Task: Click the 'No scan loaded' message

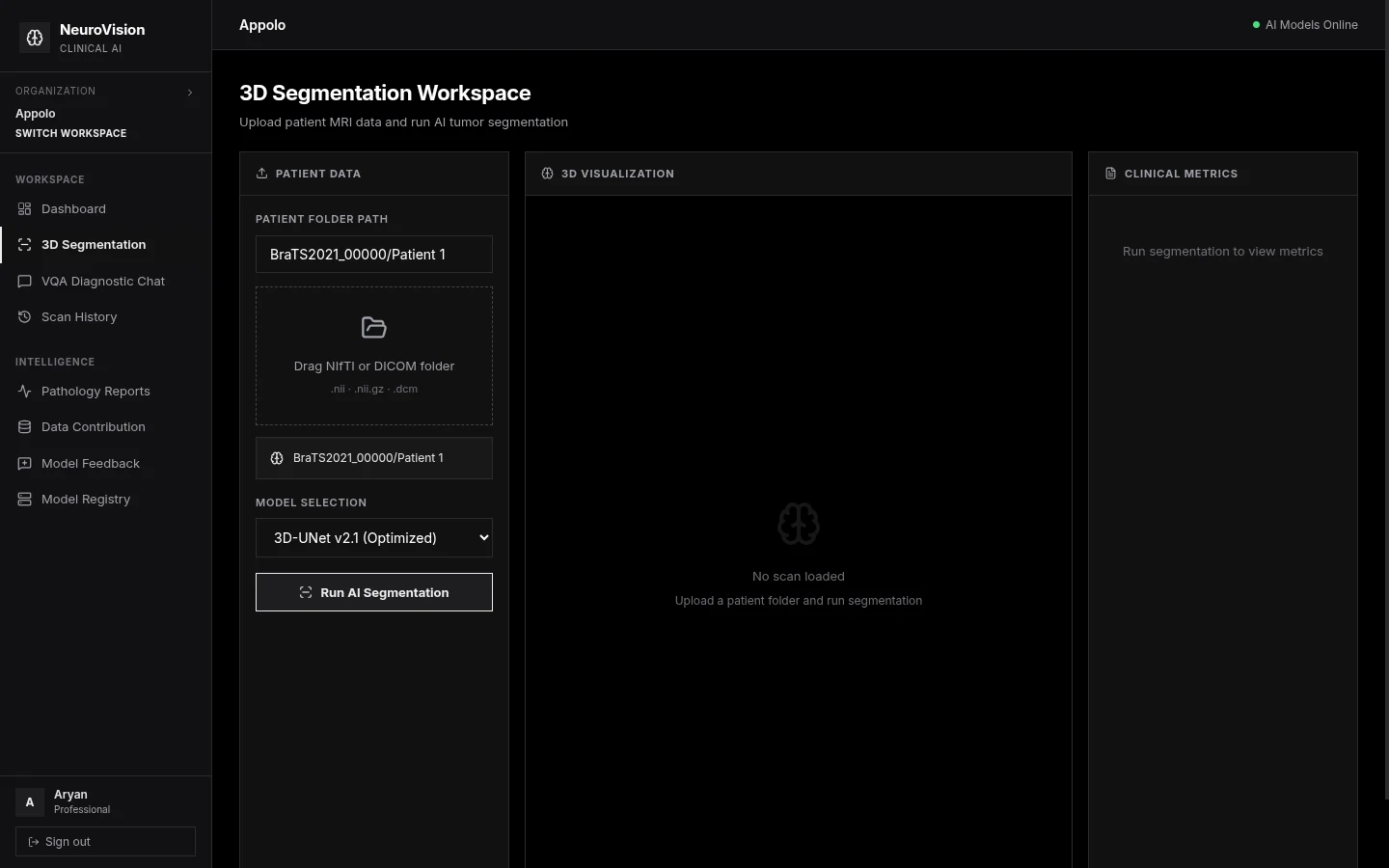Action: click(x=799, y=577)
